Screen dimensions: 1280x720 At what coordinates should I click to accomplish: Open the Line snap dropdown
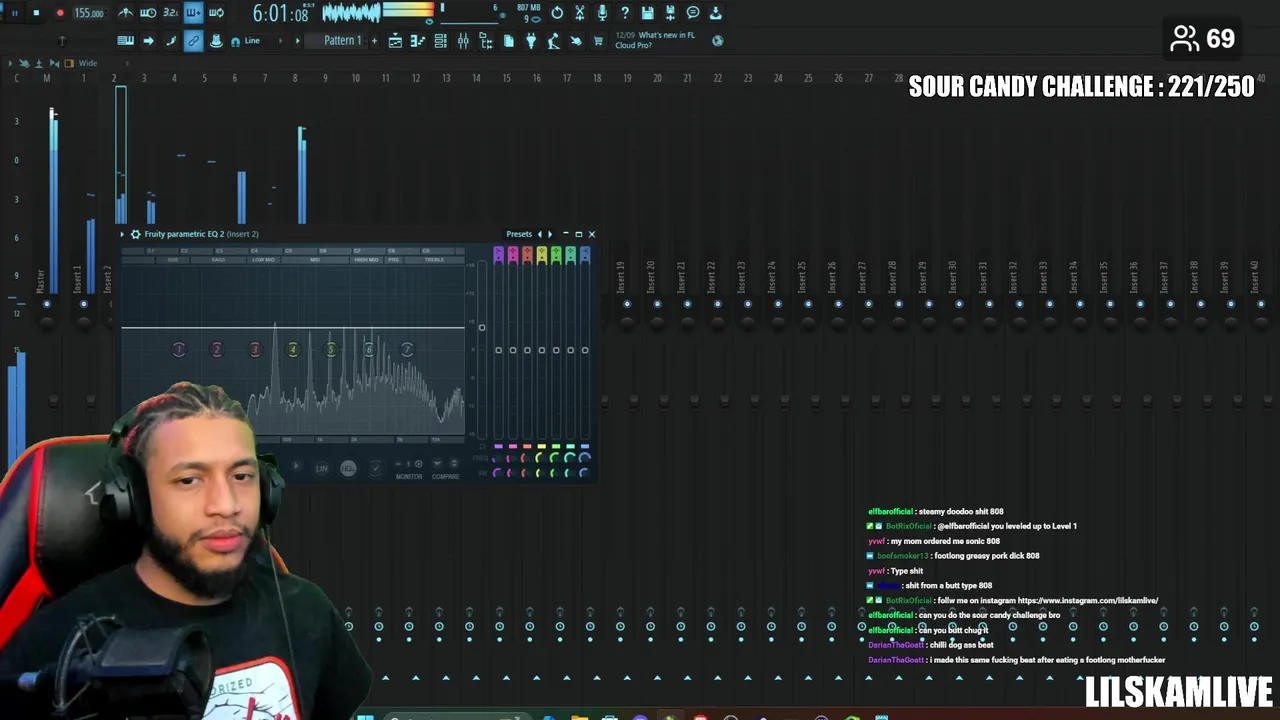point(265,41)
